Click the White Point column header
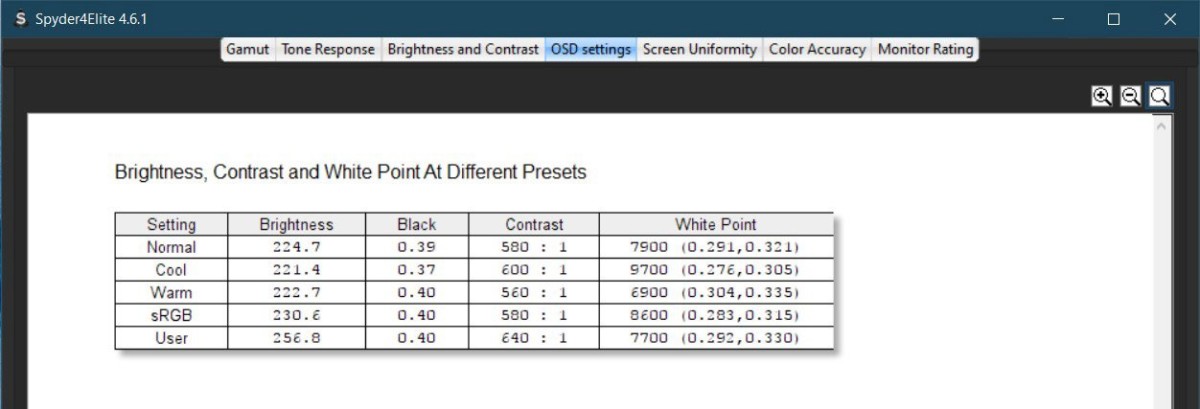This screenshot has width=1200, height=409. click(x=715, y=224)
